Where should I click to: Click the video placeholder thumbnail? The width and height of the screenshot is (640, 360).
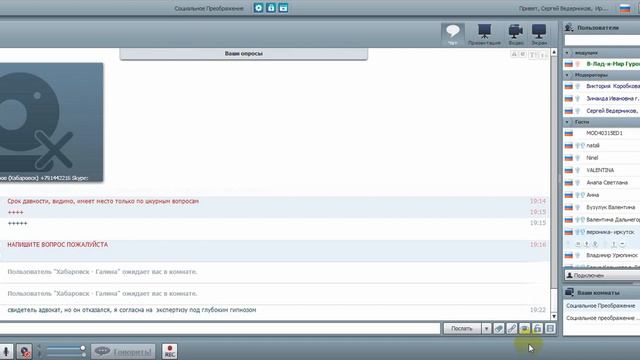point(51,122)
